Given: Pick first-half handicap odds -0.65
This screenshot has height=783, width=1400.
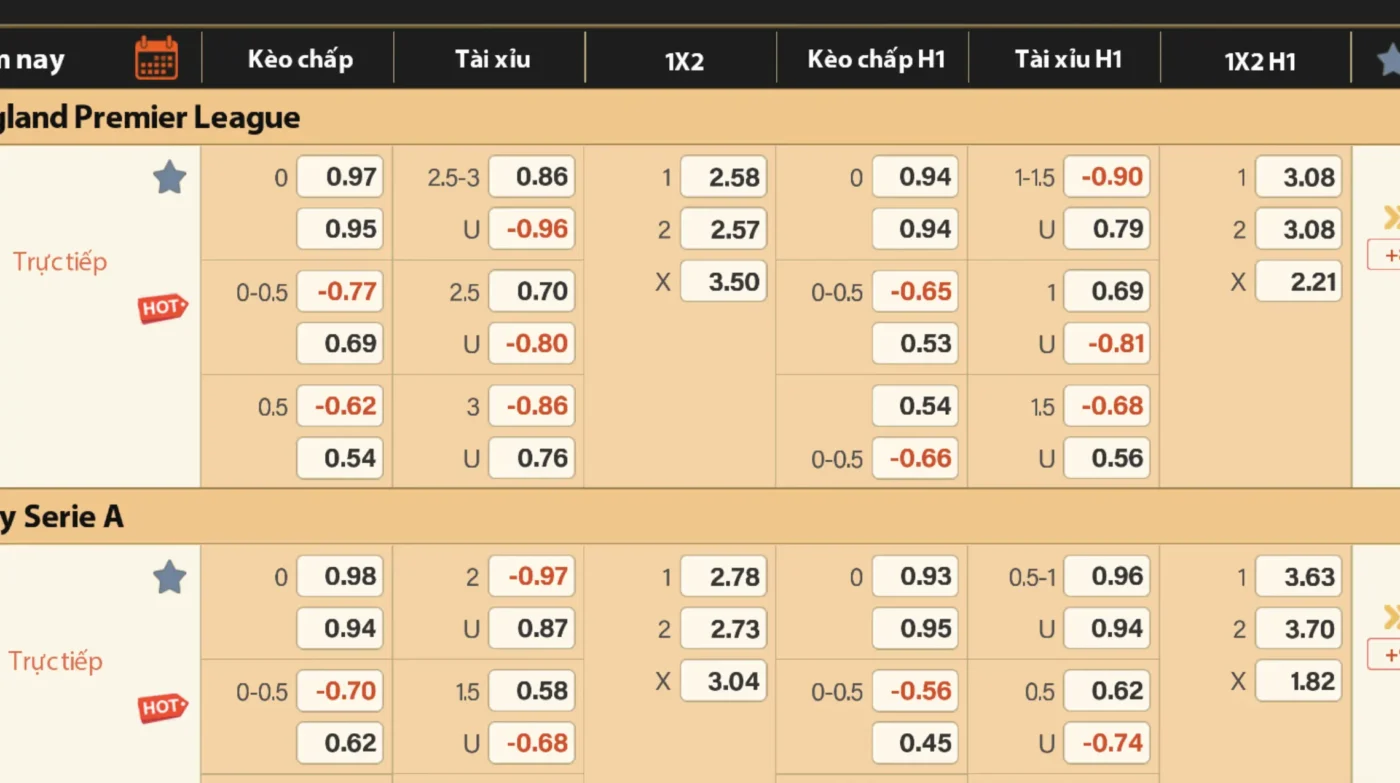Looking at the screenshot, I should [916, 291].
